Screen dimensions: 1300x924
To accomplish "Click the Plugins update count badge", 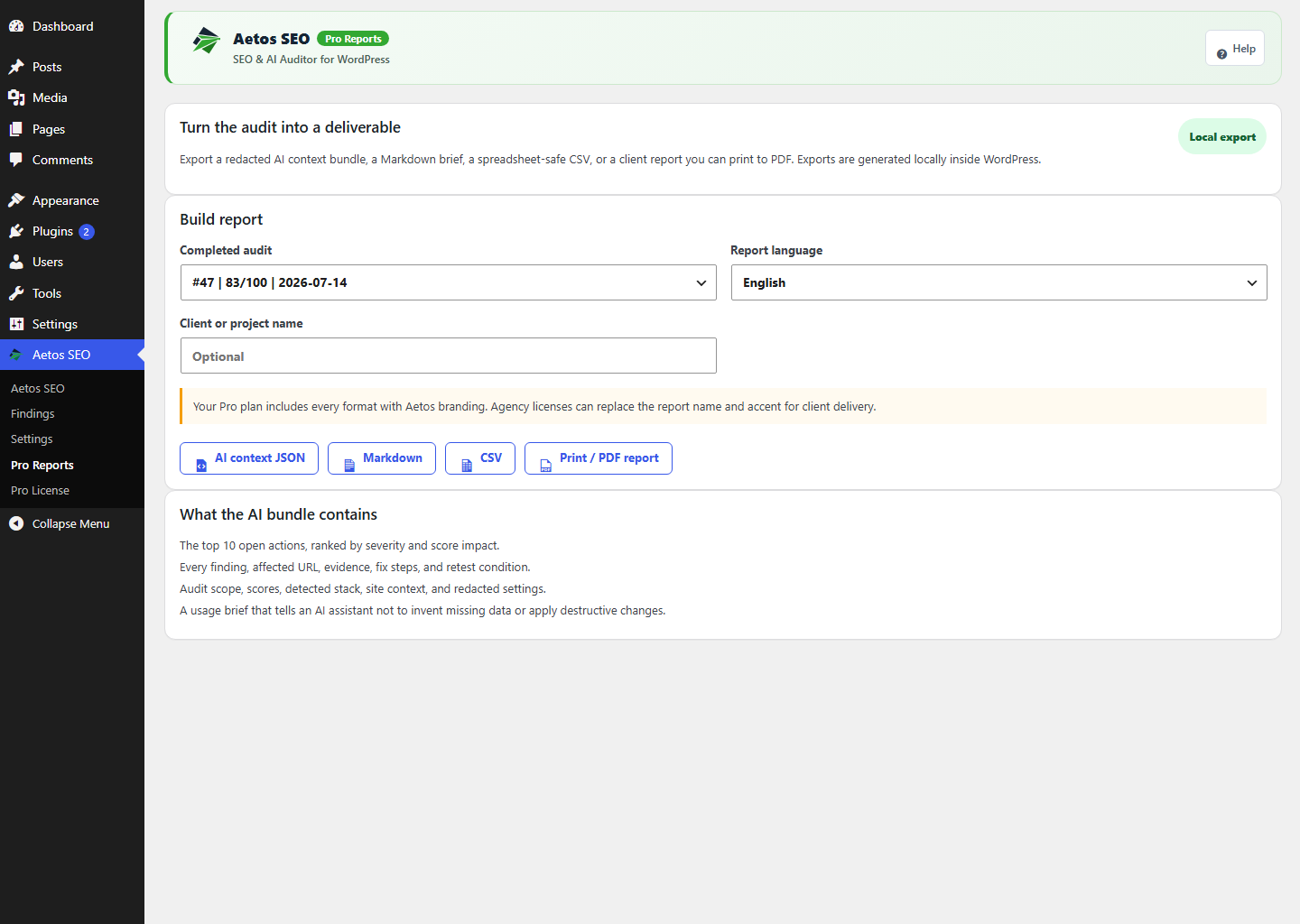I will [87, 232].
